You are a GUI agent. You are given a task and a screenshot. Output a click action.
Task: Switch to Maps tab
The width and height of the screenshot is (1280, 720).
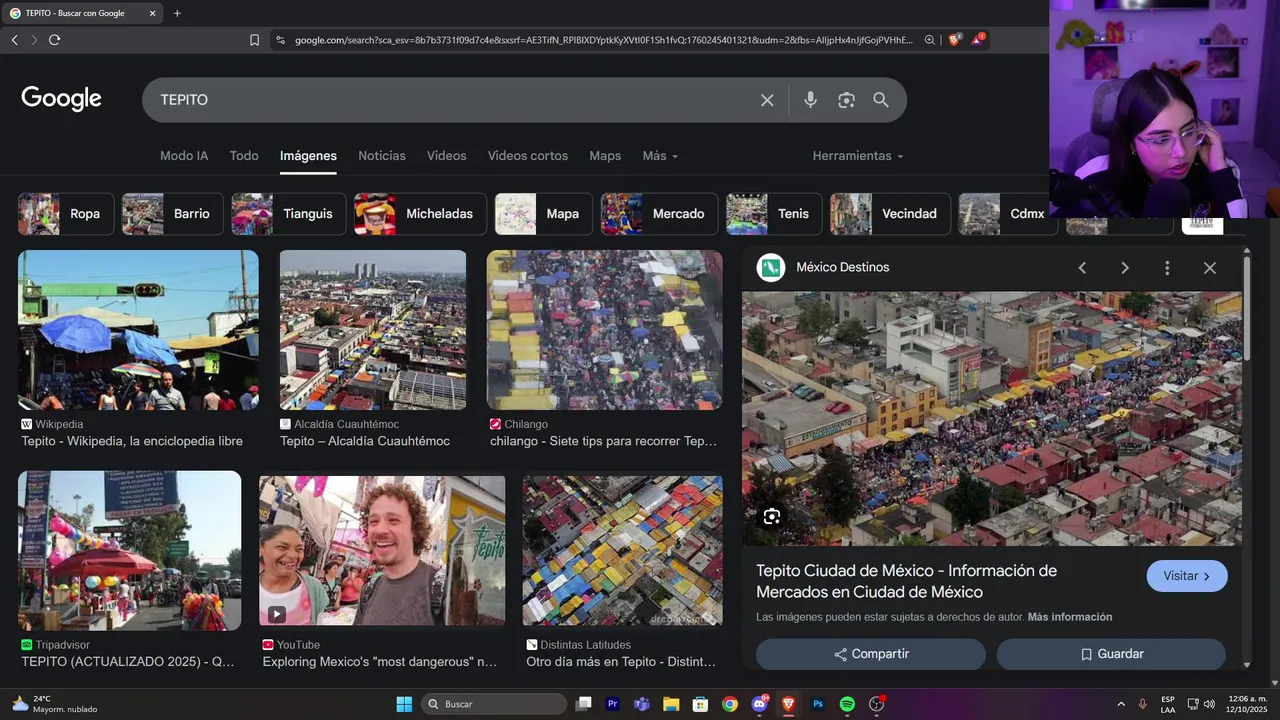[605, 156]
